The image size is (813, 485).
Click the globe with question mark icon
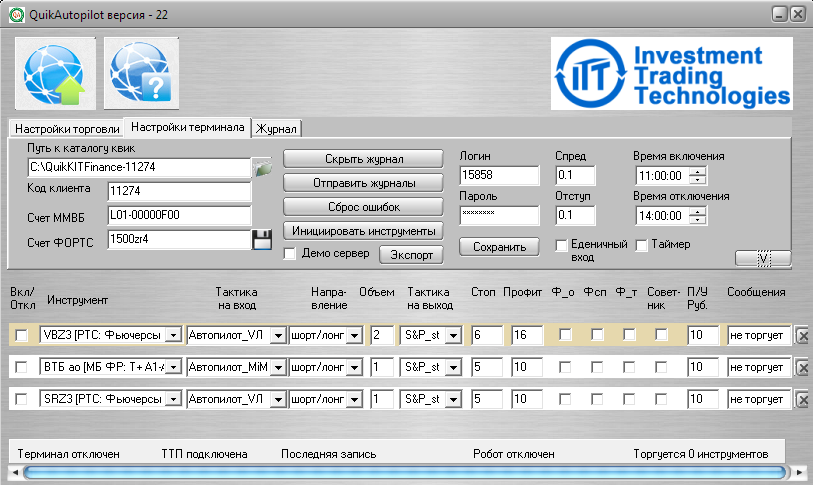tap(142, 73)
